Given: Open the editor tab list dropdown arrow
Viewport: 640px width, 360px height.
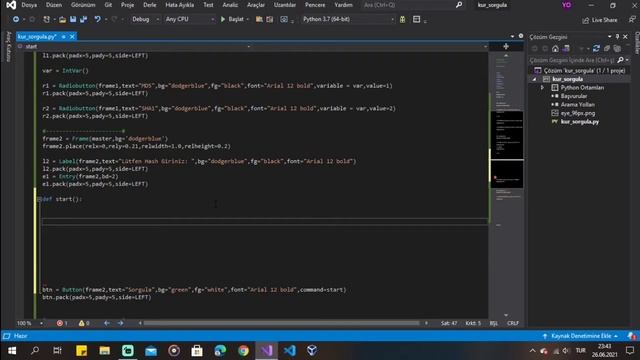Looking at the screenshot, I should click(512, 36).
